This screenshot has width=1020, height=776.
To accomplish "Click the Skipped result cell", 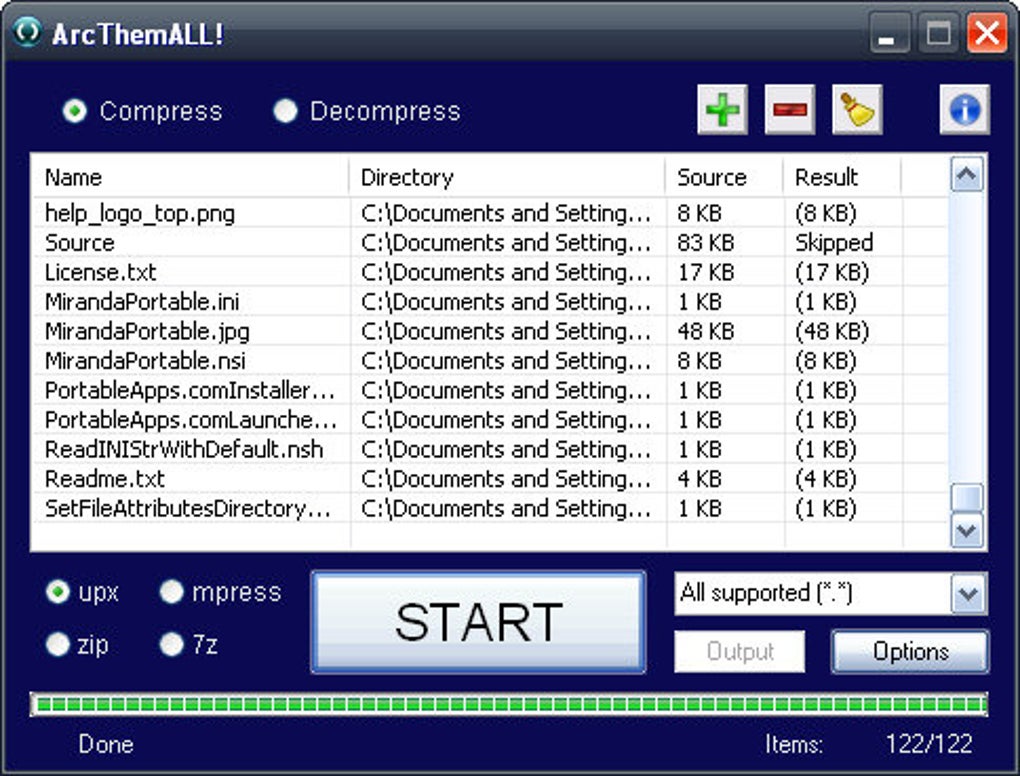I will coord(834,243).
